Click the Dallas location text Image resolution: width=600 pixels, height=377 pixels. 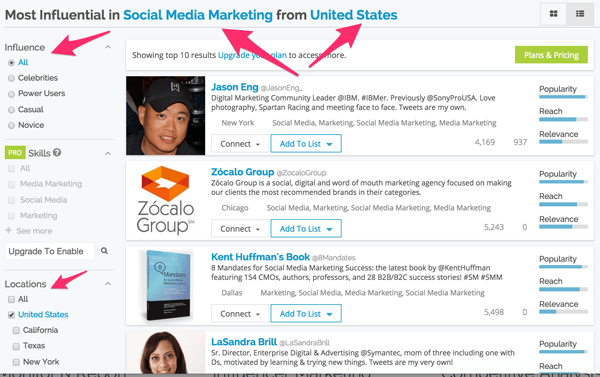click(x=232, y=293)
